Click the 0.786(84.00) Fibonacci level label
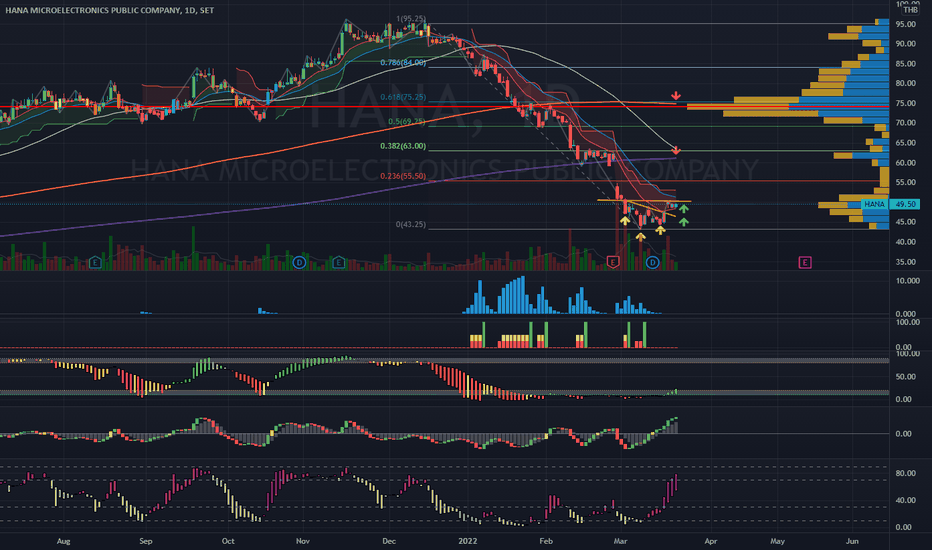Screen dimensions: 932x550 coord(403,62)
